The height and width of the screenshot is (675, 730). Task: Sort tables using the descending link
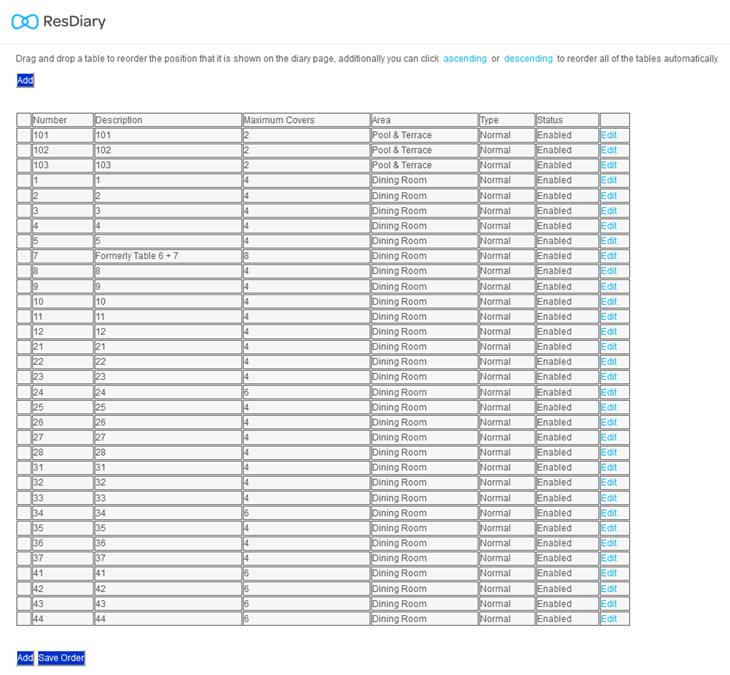point(528,59)
